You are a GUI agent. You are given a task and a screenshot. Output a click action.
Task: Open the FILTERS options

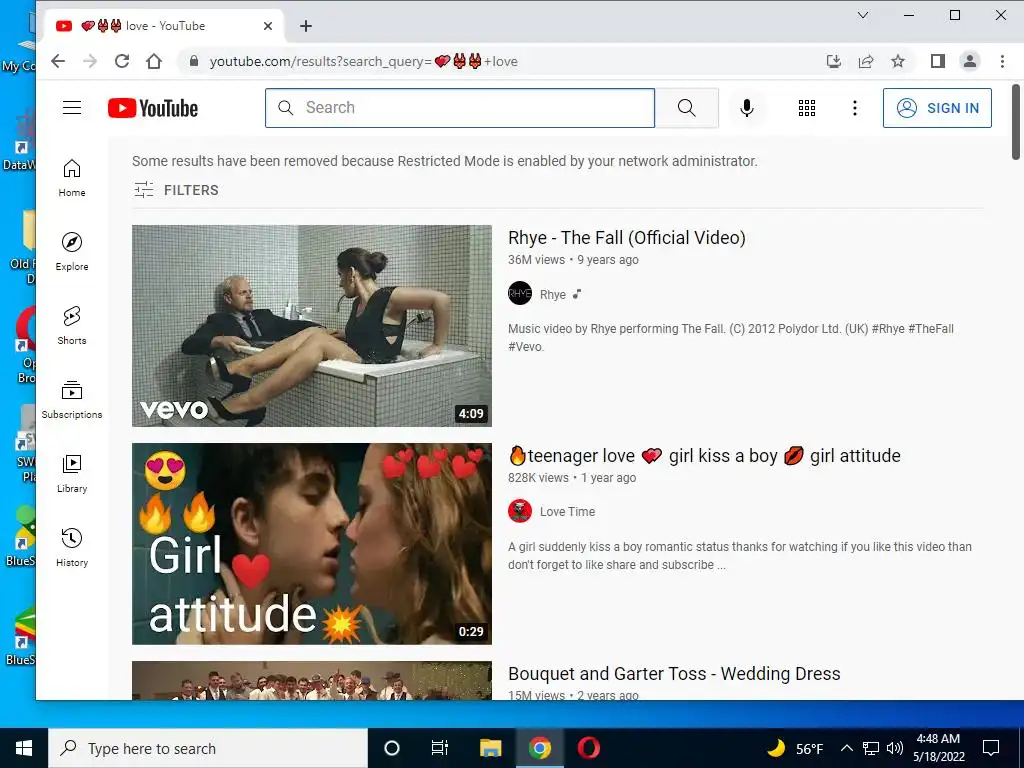click(176, 190)
